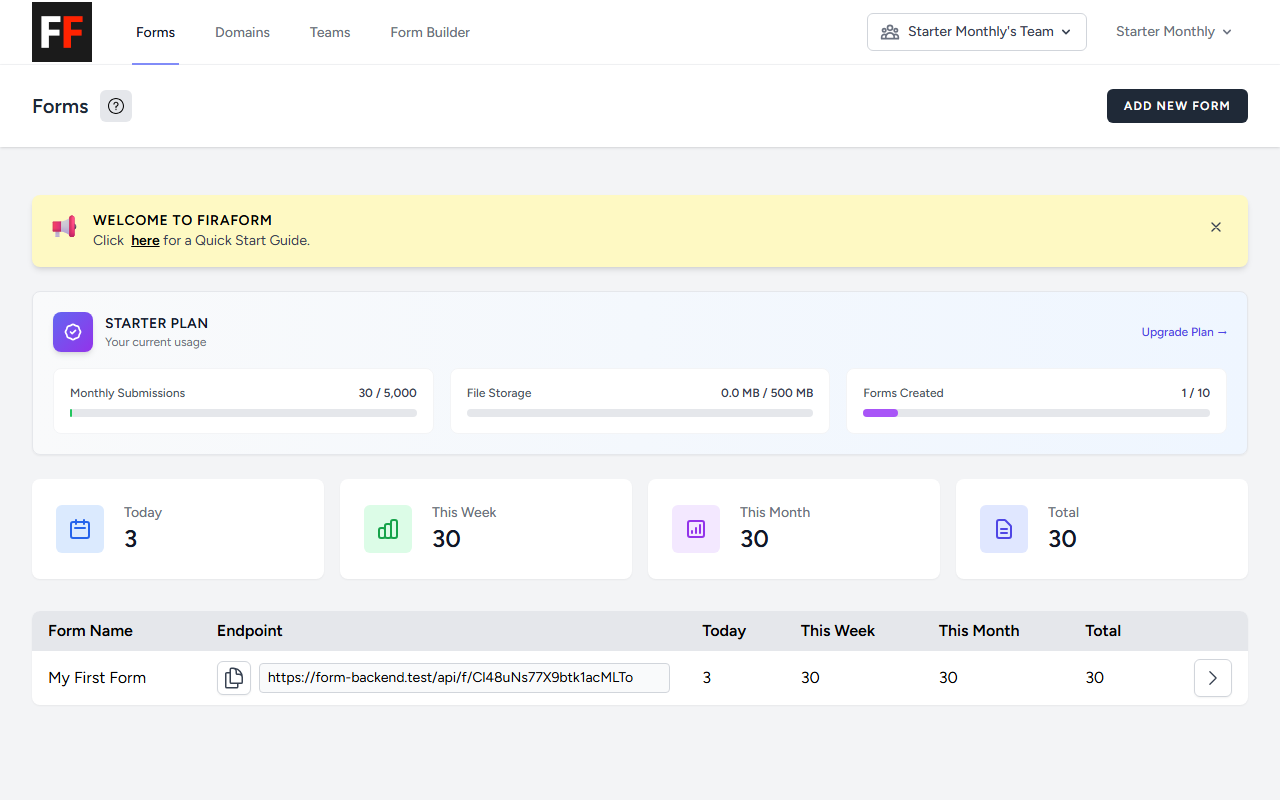Copy the My First Form endpoint URL
Image resolution: width=1280 pixels, height=800 pixels.
[x=234, y=678]
